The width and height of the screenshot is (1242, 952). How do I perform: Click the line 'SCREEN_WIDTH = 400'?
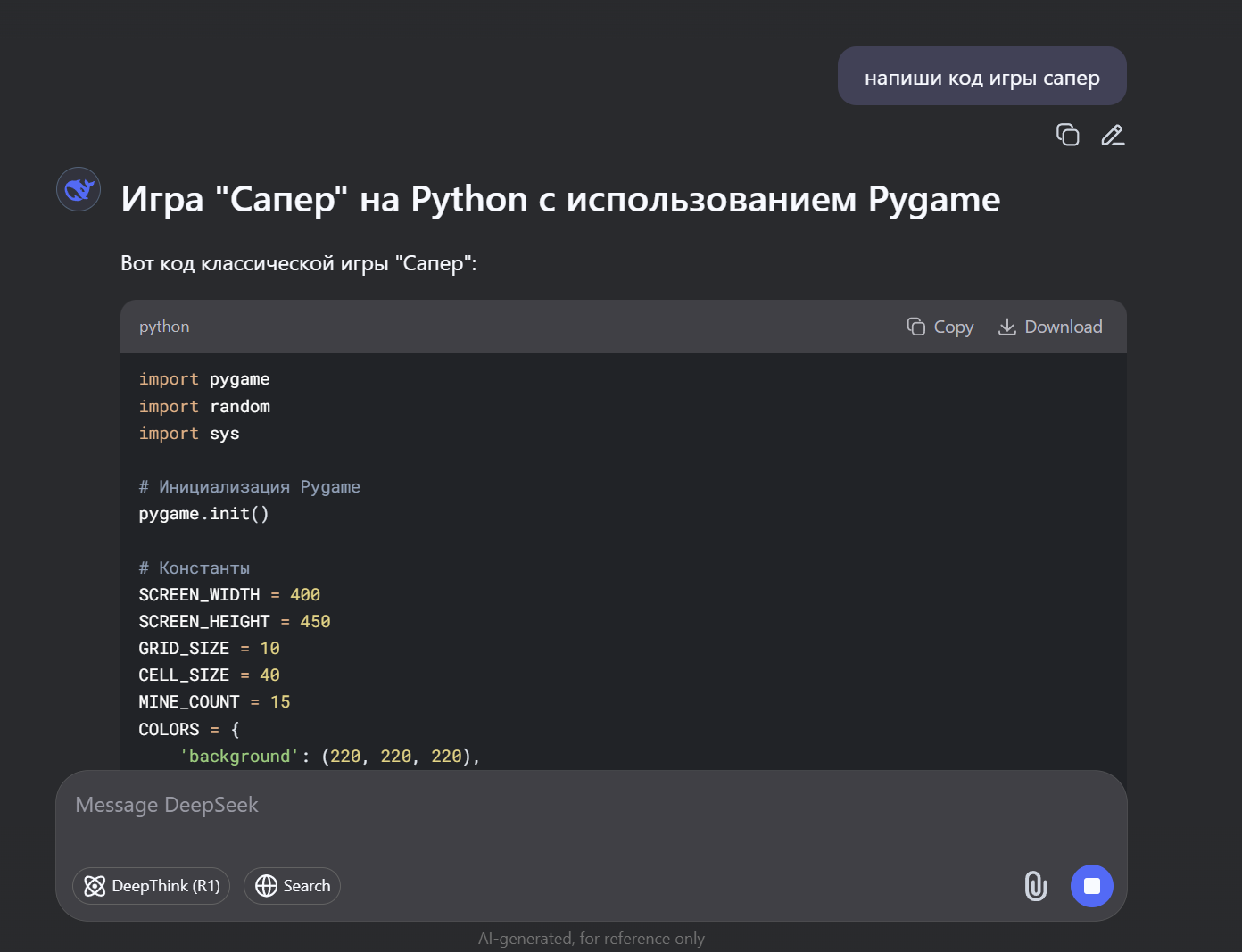click(x=229, y=595)
